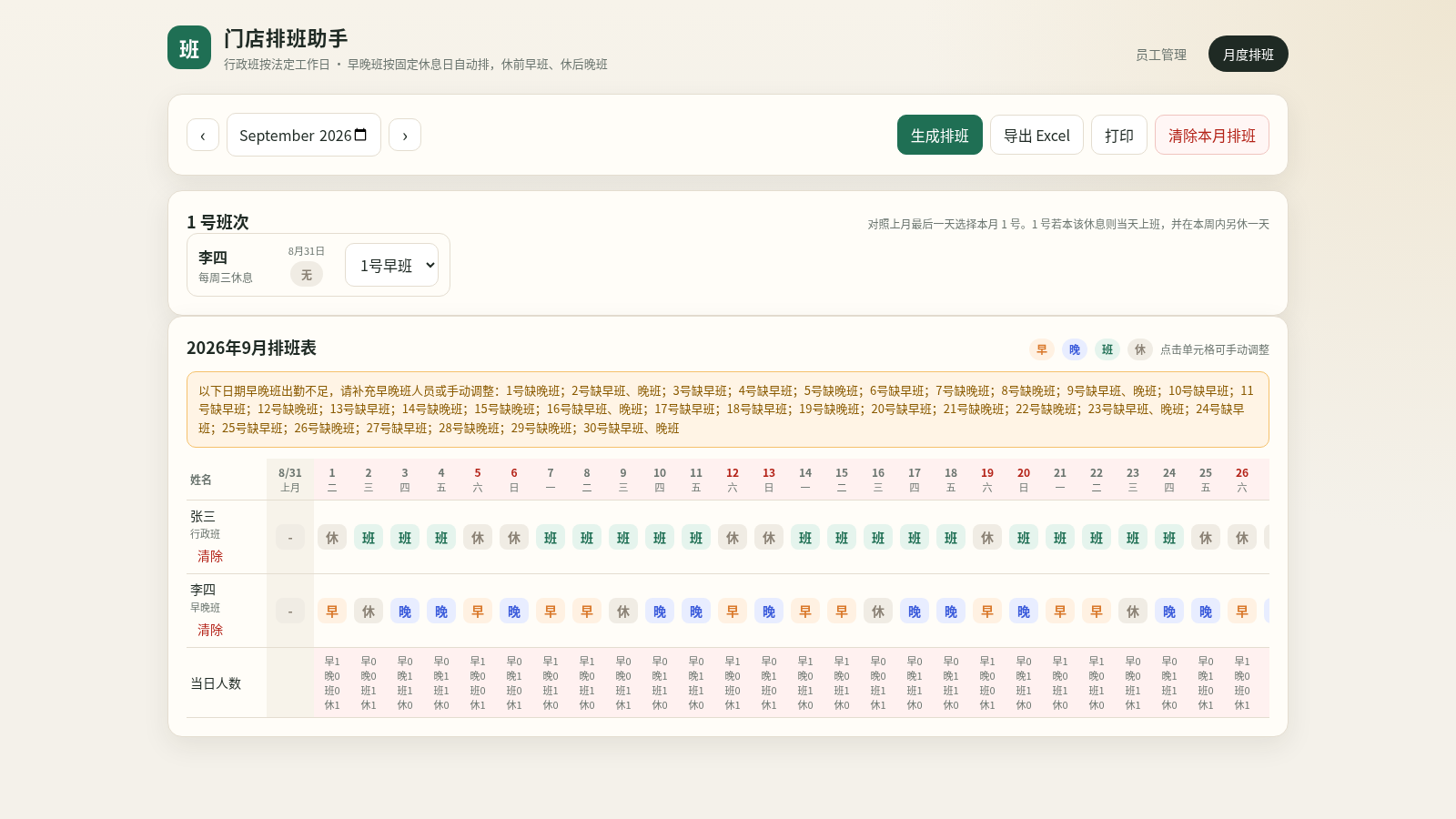Click 张三's 休 cell on day 19
Screen dimensions: 1456x819
pos(987,537)
